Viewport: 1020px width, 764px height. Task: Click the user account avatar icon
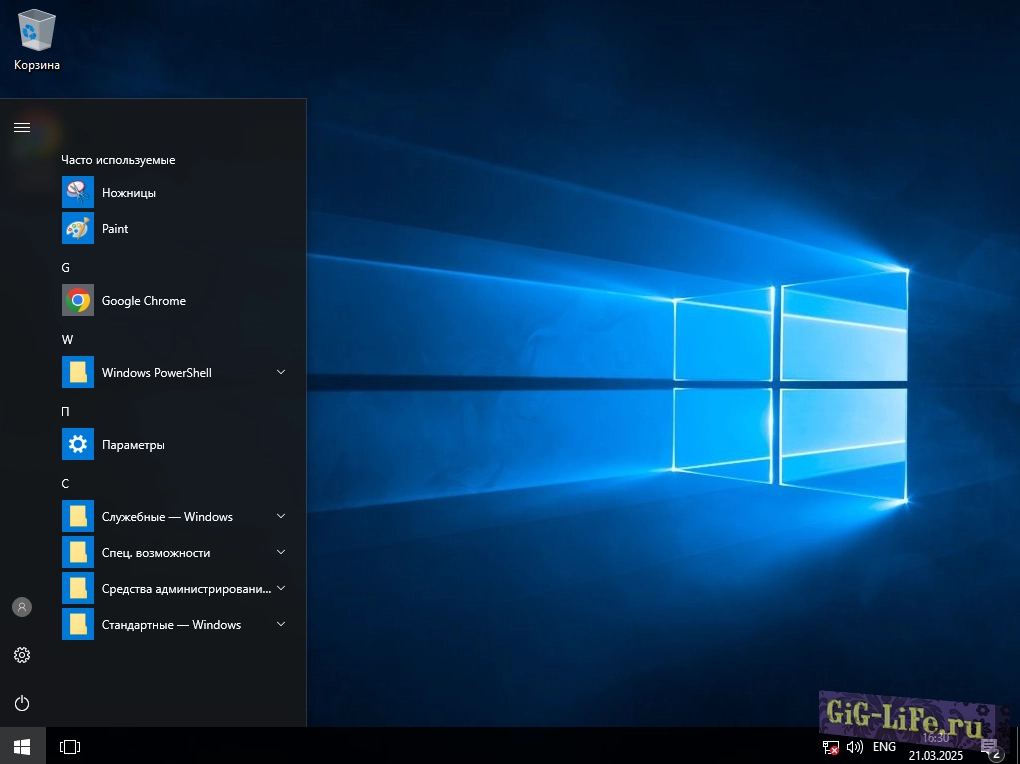22,607
